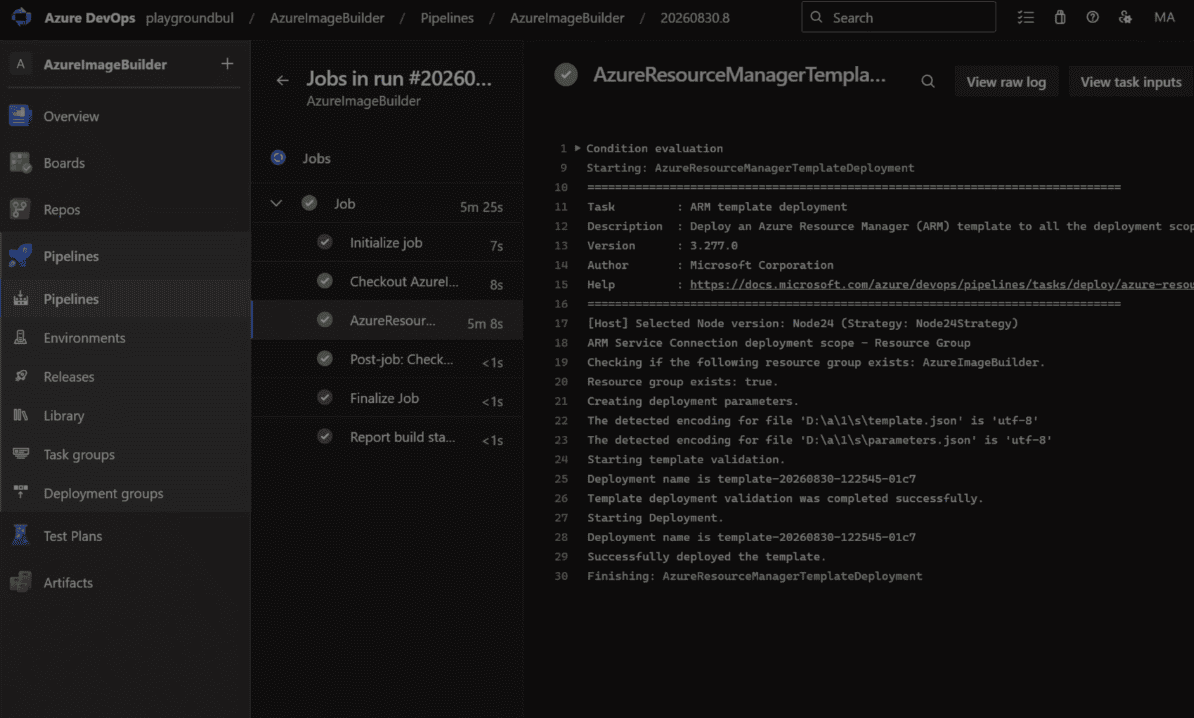The width and height of the screenshot is (1194, 718).
Task: Open Library in the sidebar
Action: tap(126, 416)
